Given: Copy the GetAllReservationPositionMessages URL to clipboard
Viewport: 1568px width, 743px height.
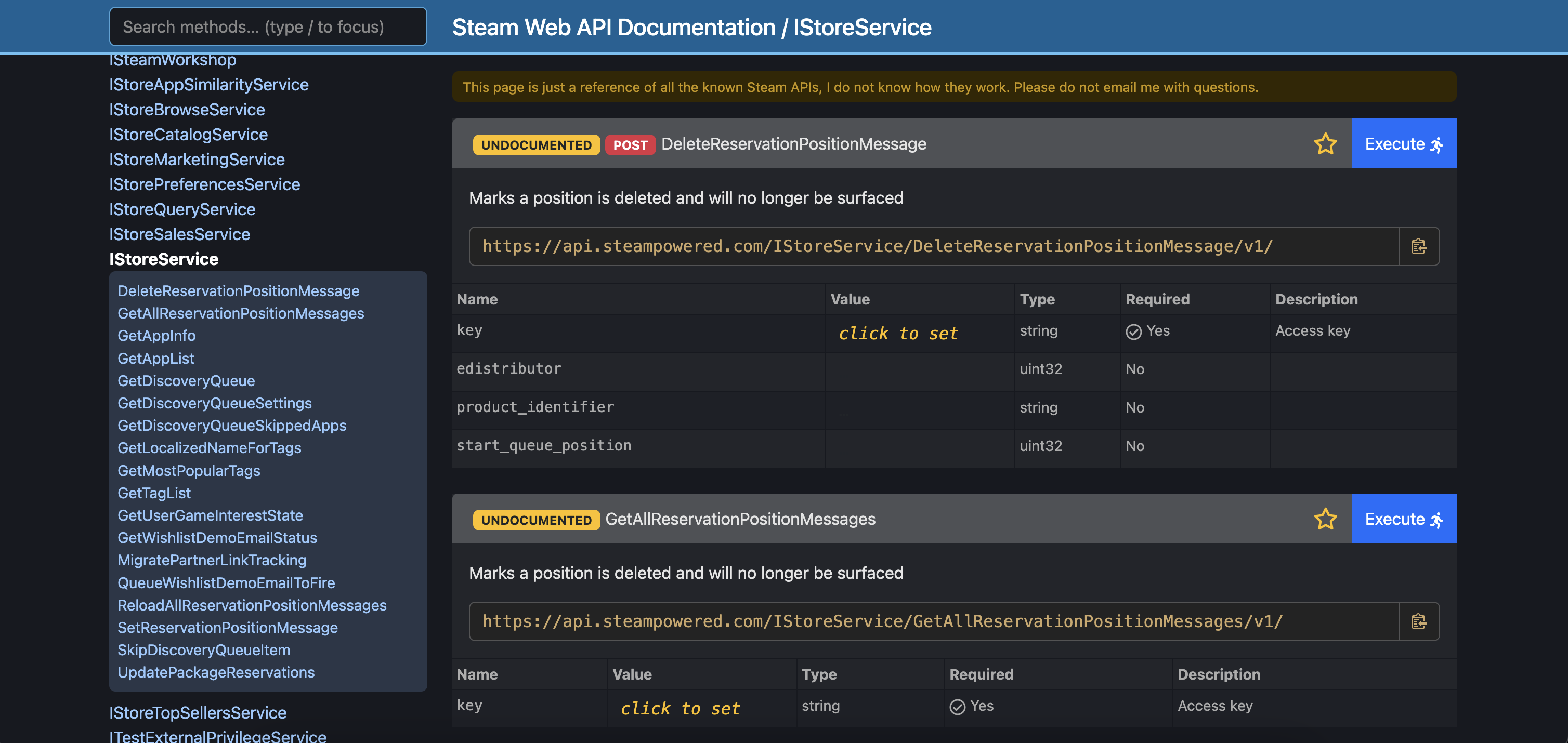Looking at the screenshot, I should tap(1419, 621).
